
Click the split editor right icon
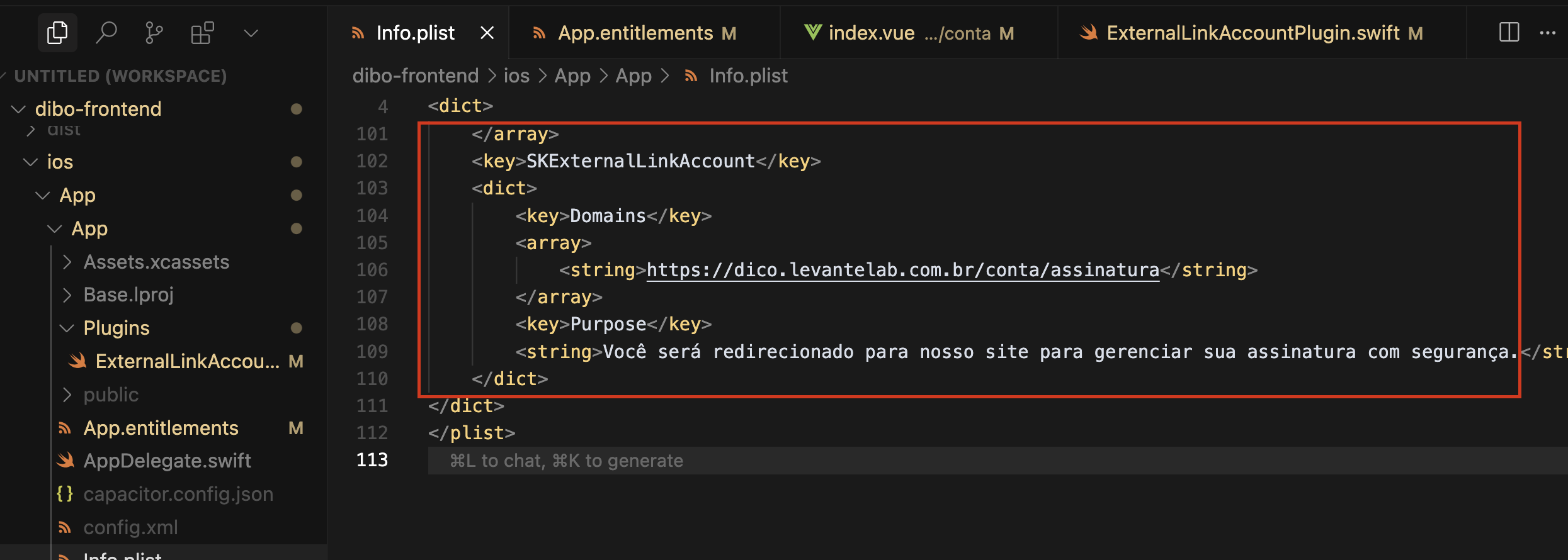[1509, 33]
